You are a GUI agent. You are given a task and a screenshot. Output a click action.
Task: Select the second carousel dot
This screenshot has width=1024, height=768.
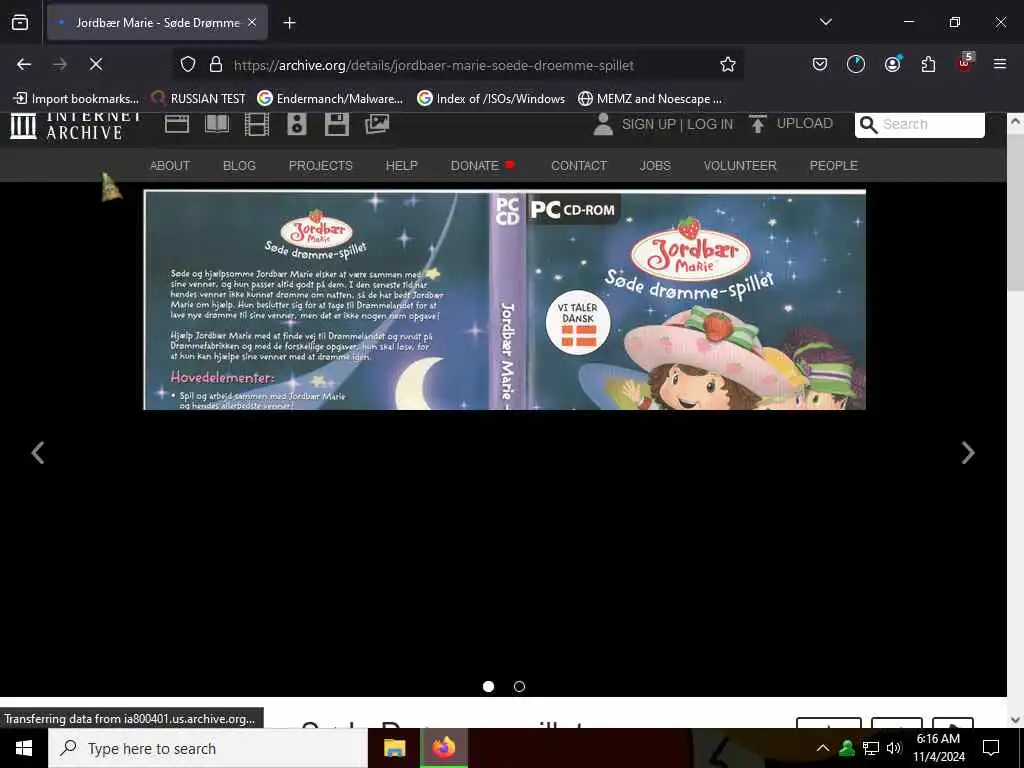(x=519, y=686)
